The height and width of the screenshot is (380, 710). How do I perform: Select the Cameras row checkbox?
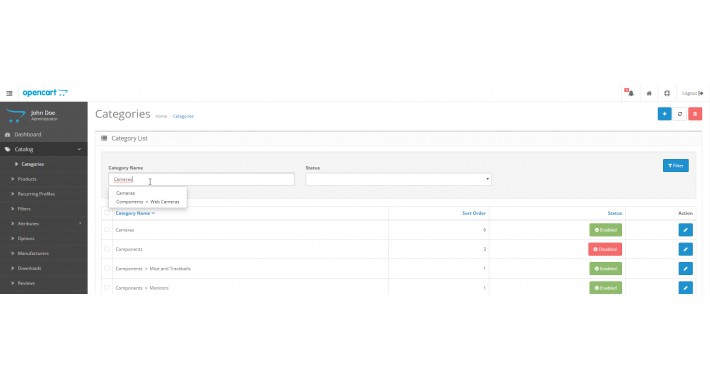point(107,230)
